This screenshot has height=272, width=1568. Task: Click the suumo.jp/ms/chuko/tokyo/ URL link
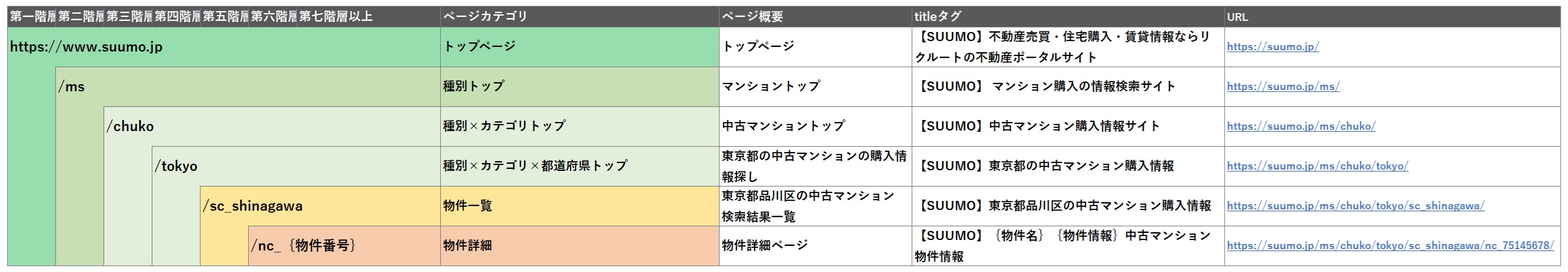pyautogui.click(x=1317, y=166)
